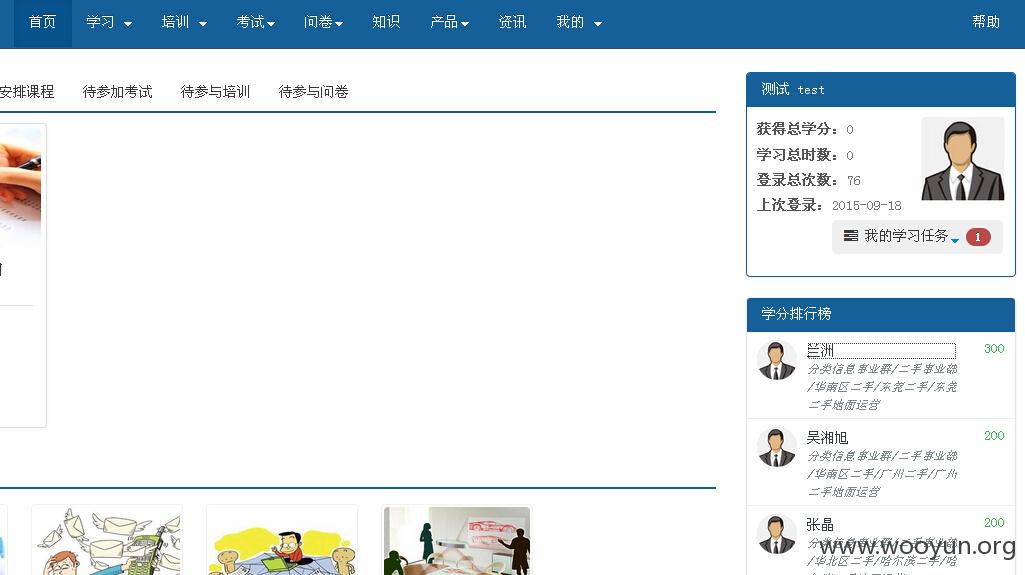Click the user profile avatar photo

[962, 159]
